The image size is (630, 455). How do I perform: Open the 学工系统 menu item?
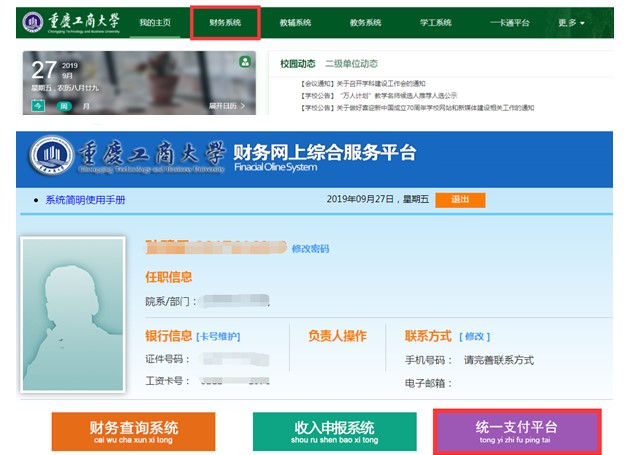pos(435,22)
